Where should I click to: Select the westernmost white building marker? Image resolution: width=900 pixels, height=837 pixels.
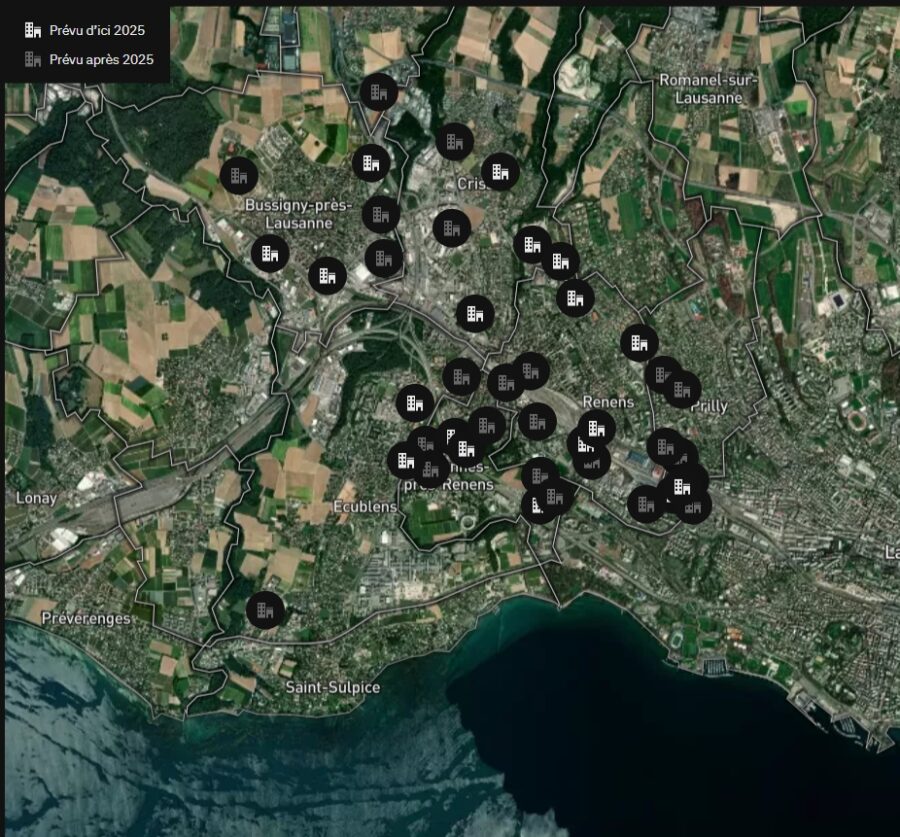pyautogui.click(x=269, y=253)
